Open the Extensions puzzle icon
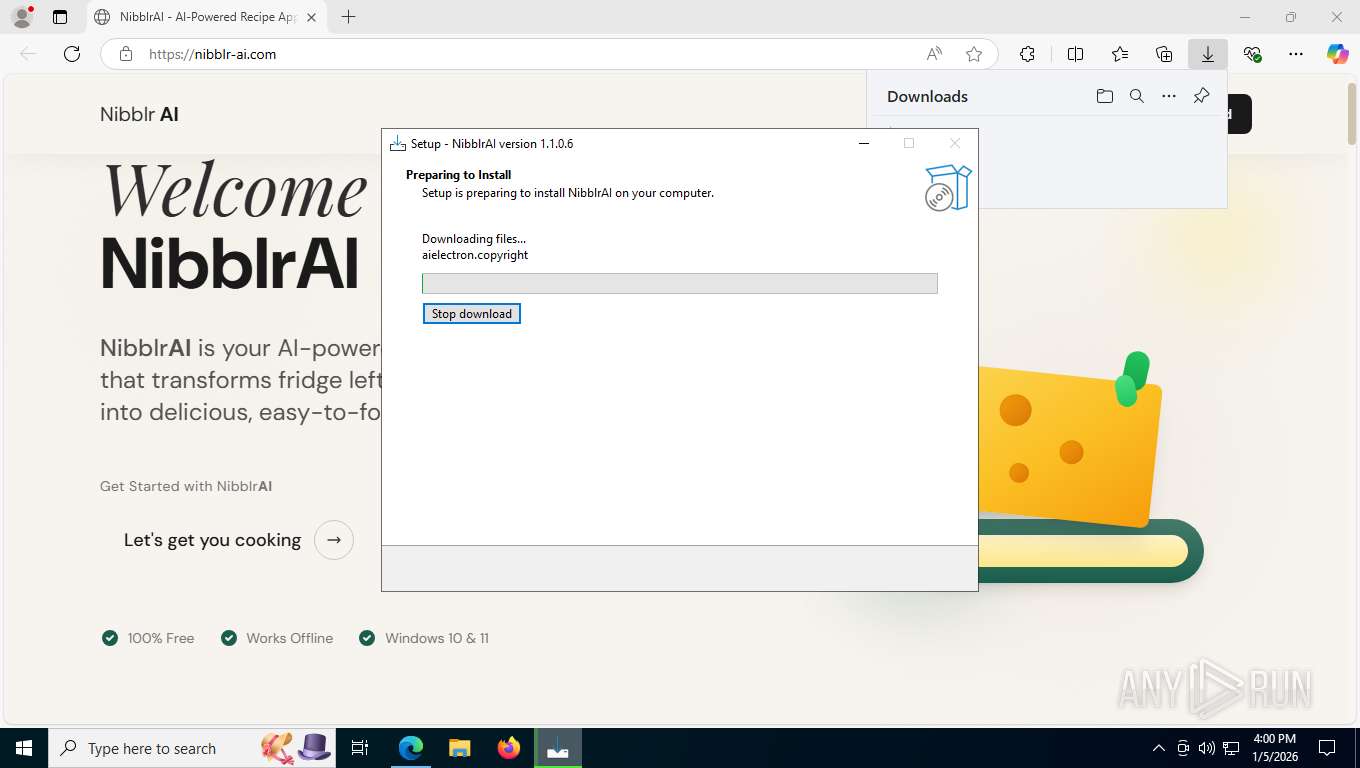 pos(1027,54)
